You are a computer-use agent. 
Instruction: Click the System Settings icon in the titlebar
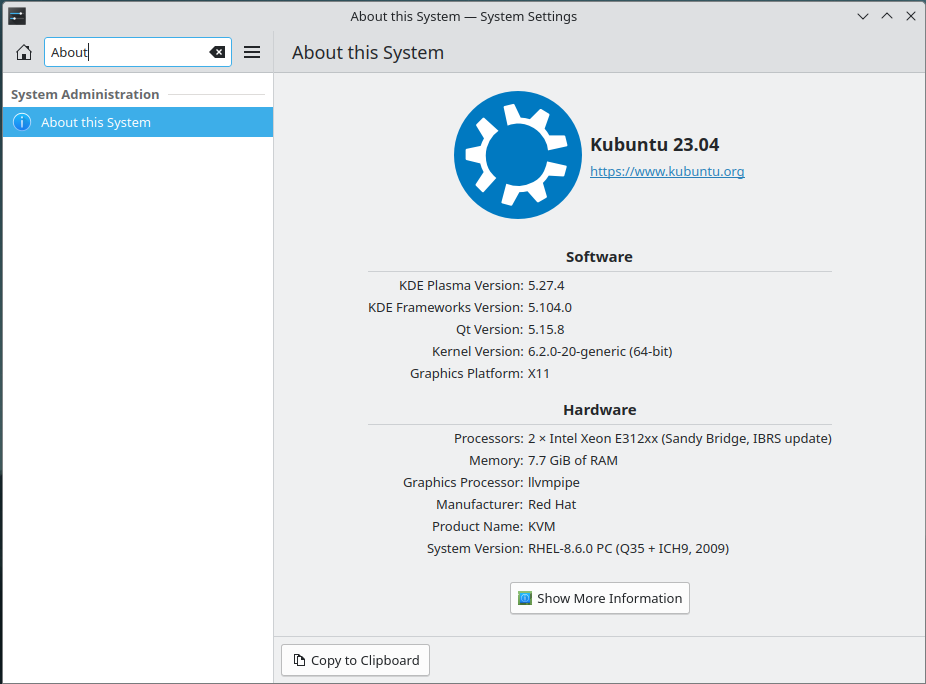pos(15,16)
